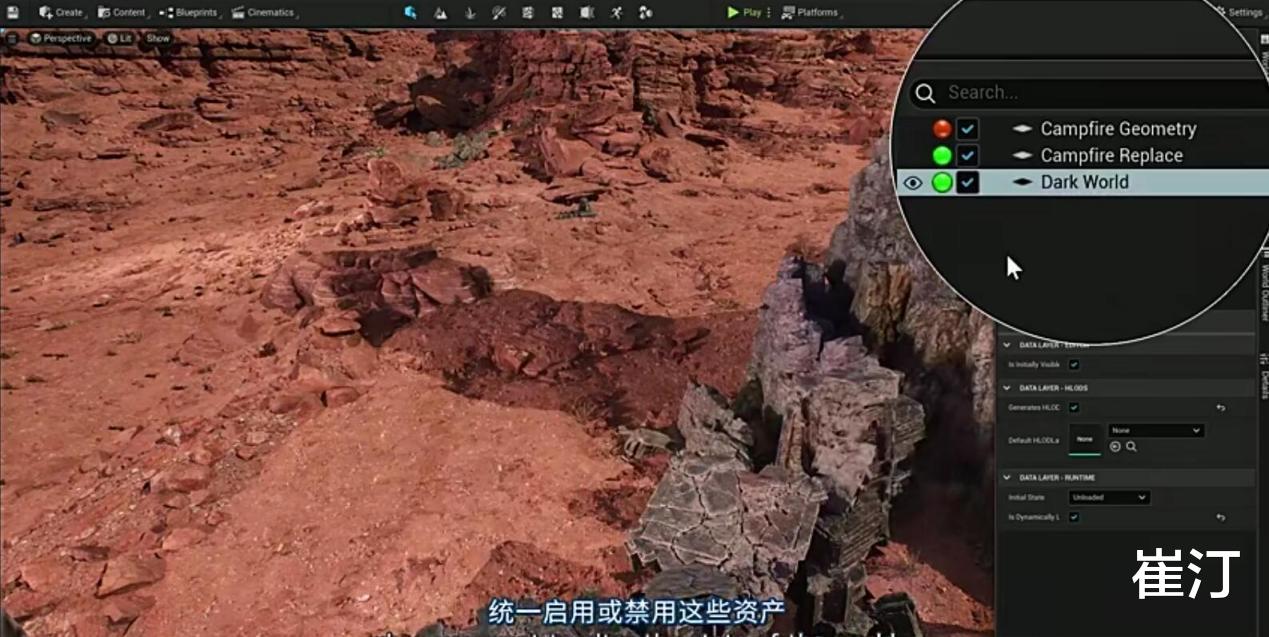Open the Blueprints toolbar menu
The width and height of the screenshot is (1269, 637).
pyautogui.click(x=189, y=12)
